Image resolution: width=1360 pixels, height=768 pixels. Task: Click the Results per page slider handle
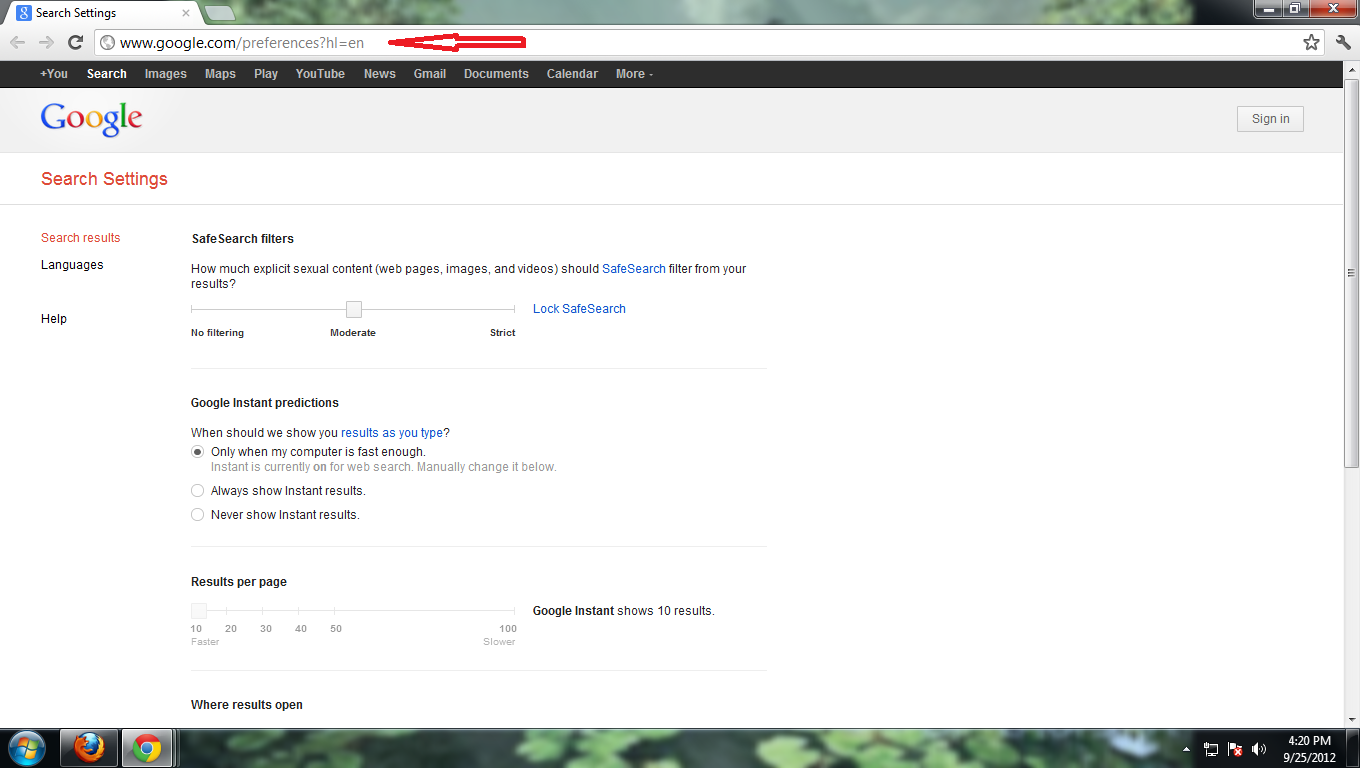coord(199,611)
